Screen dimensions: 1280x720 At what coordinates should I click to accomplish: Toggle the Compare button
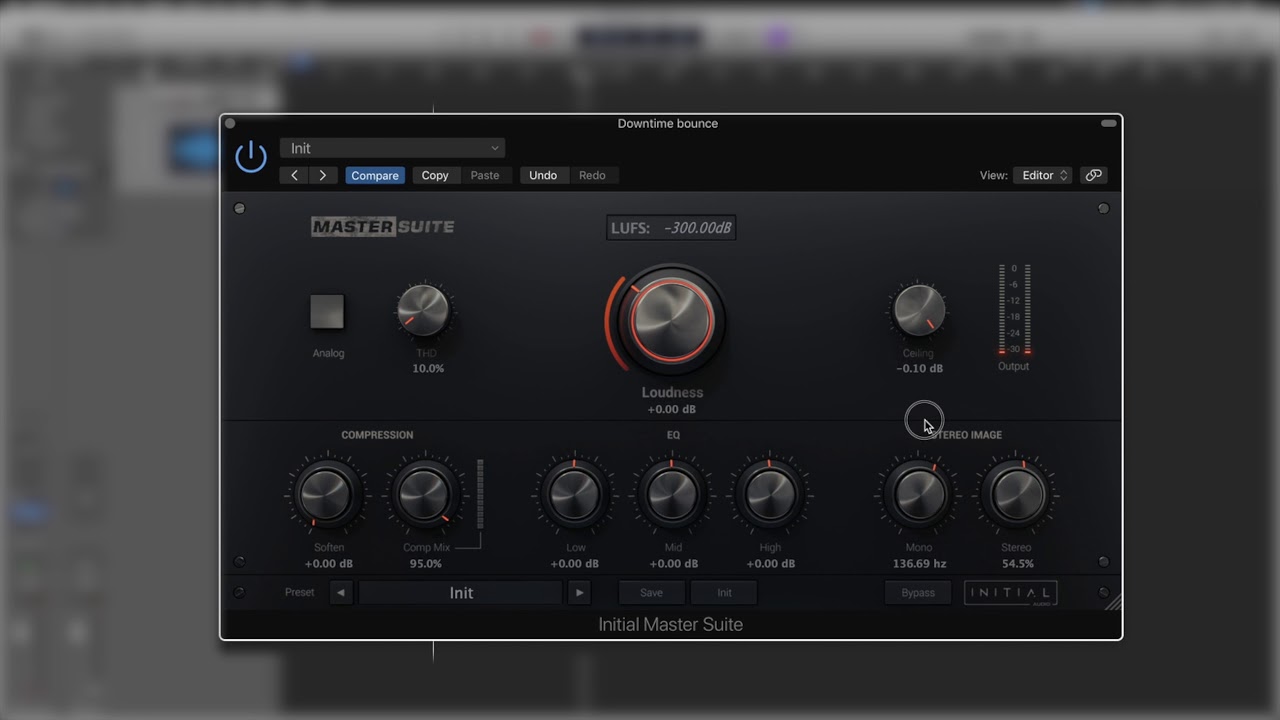tap(375, 175)
